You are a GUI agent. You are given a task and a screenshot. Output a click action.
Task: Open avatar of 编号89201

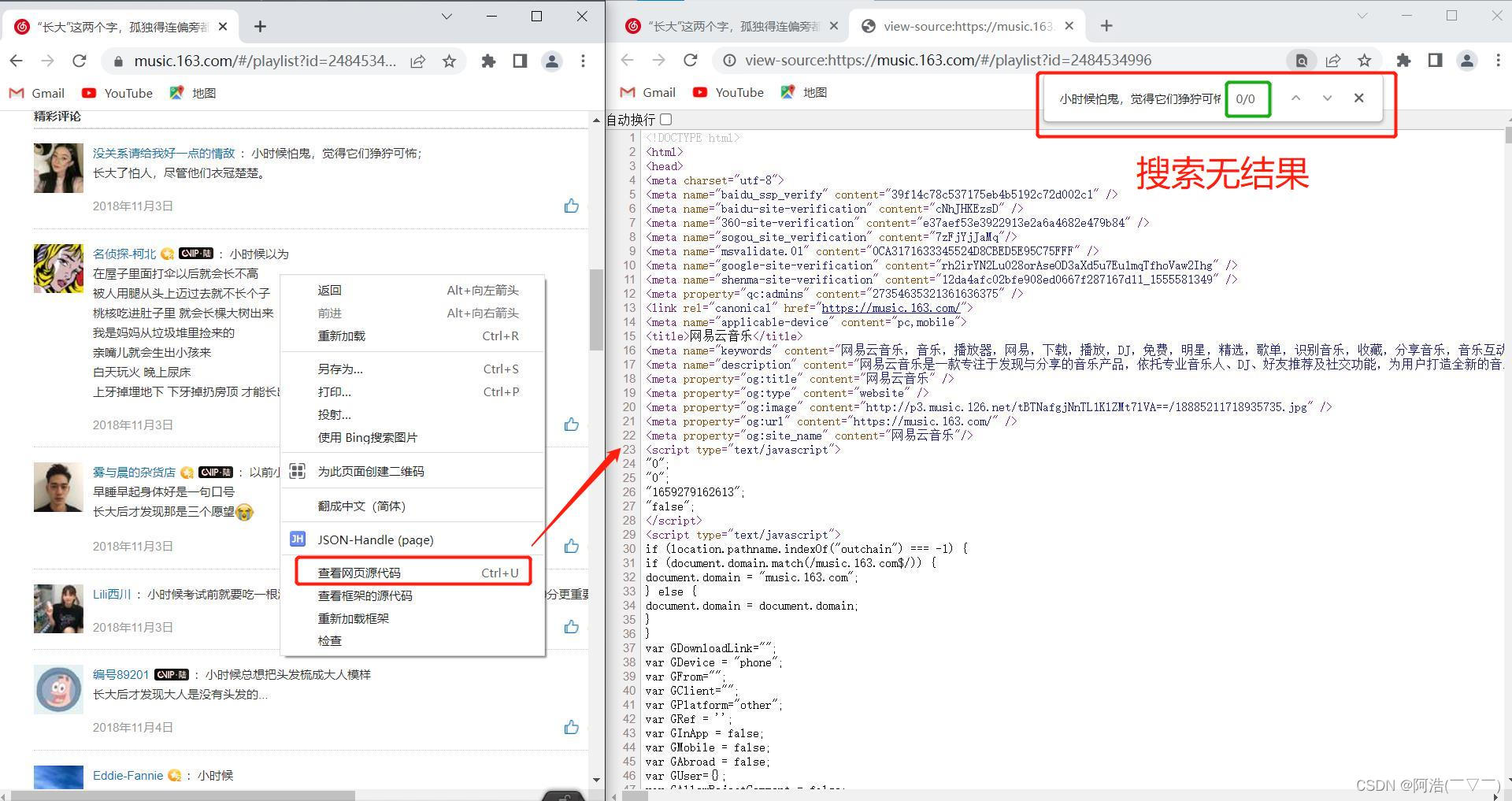click(x=58, y=689)
